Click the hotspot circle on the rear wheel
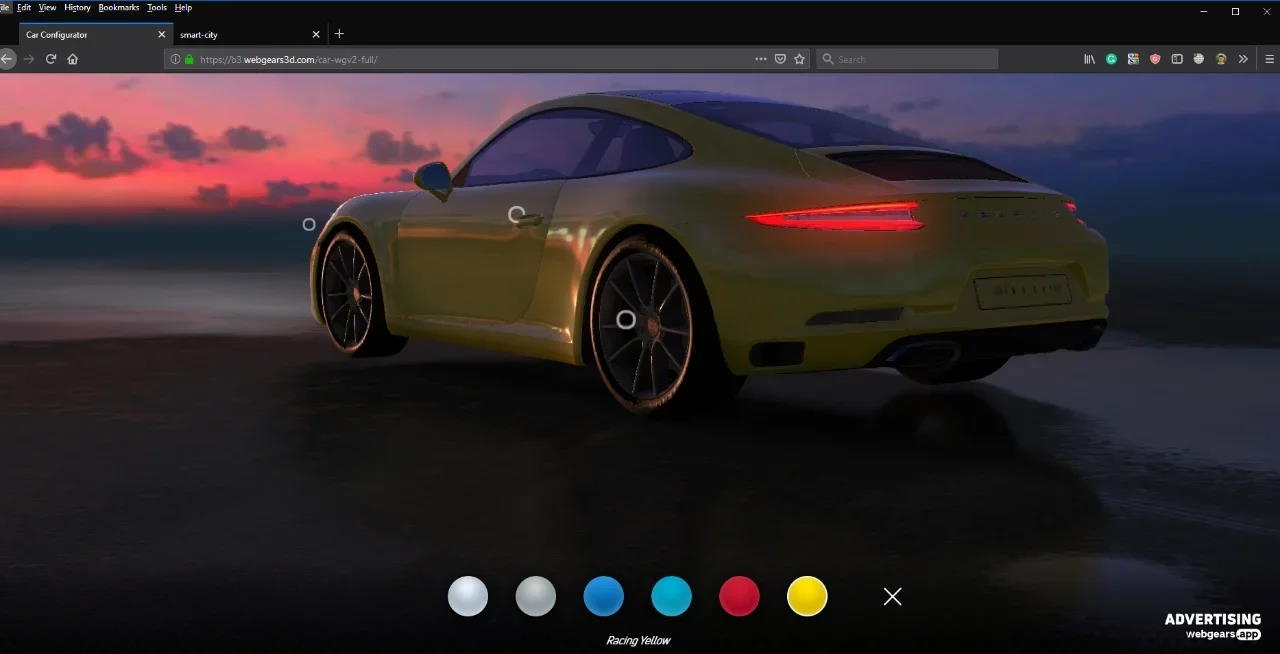1280x654 pixels. 626,320
